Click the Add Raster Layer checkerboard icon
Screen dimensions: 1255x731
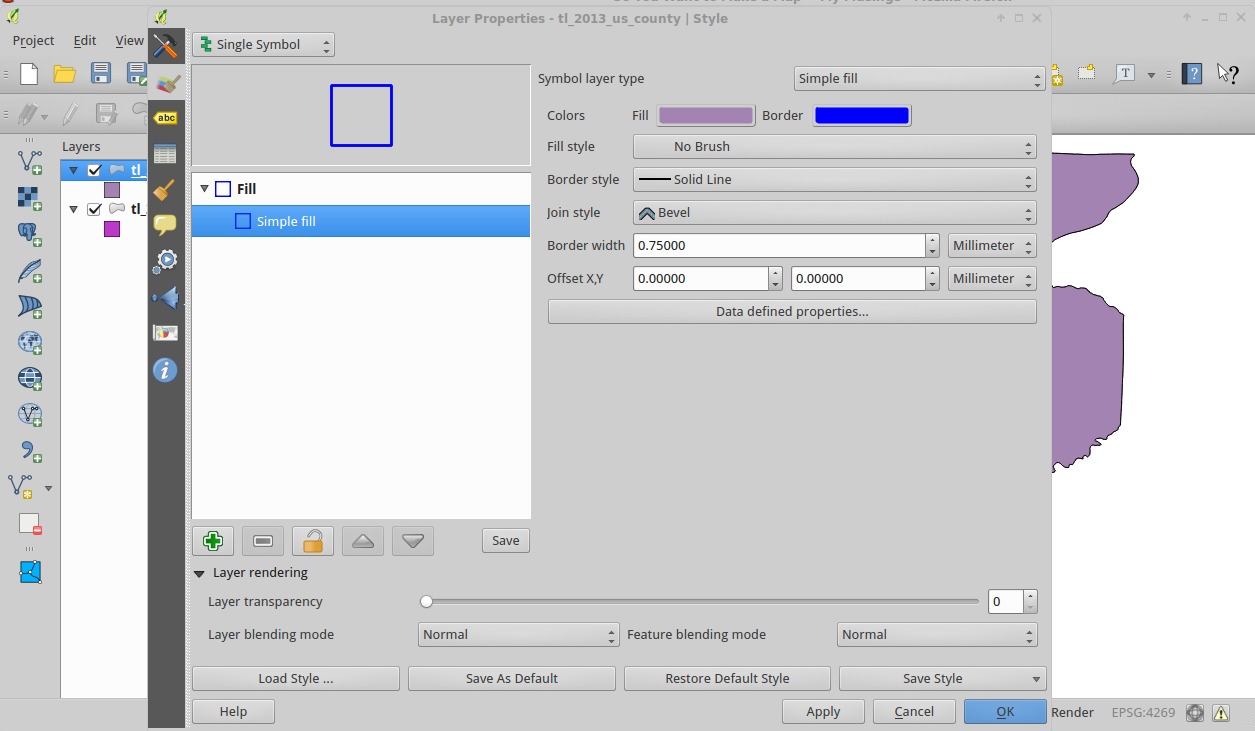tap(30, 198)
